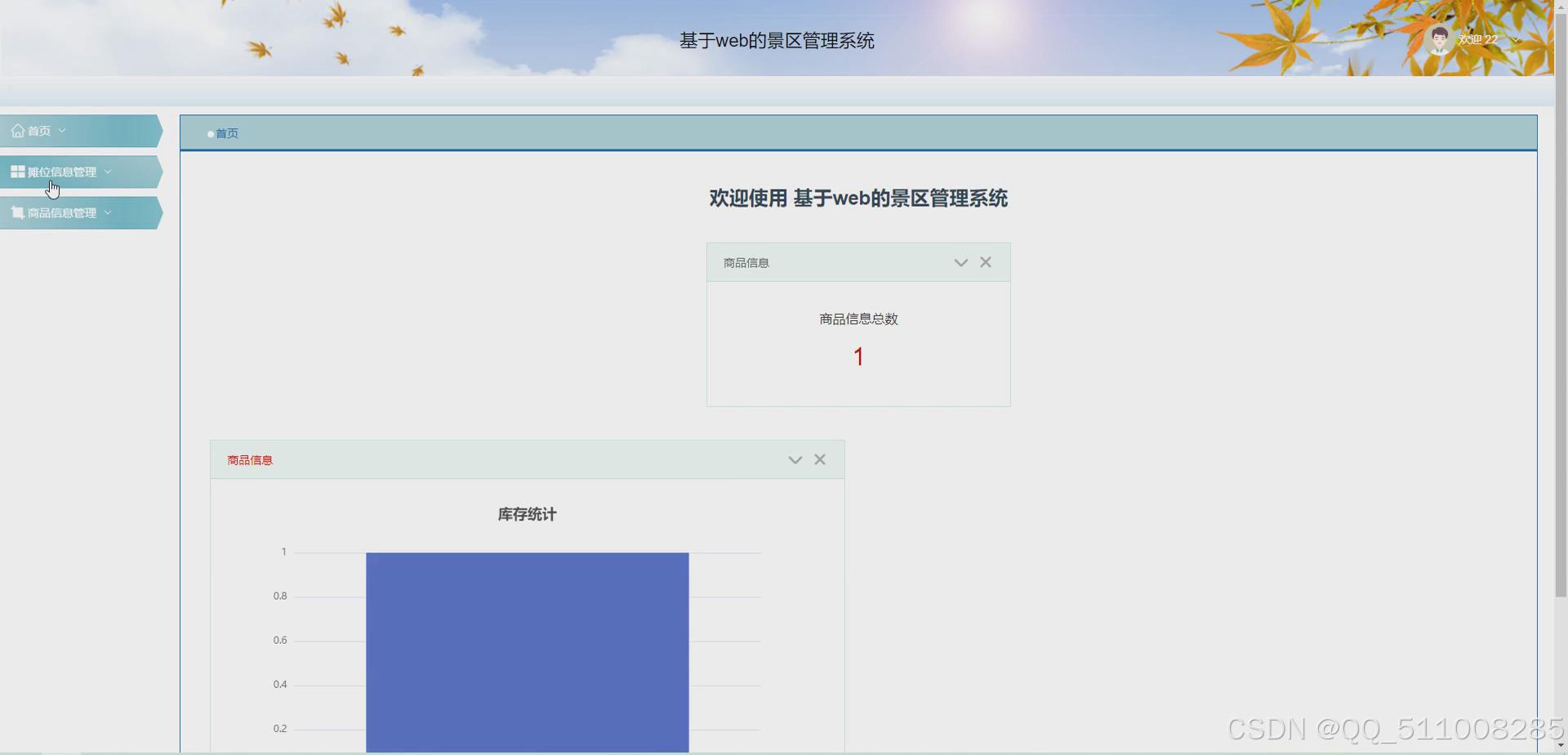1568x755 pixels.
Task: Click the user avatar in the header
Action: tap(1438, 38)
